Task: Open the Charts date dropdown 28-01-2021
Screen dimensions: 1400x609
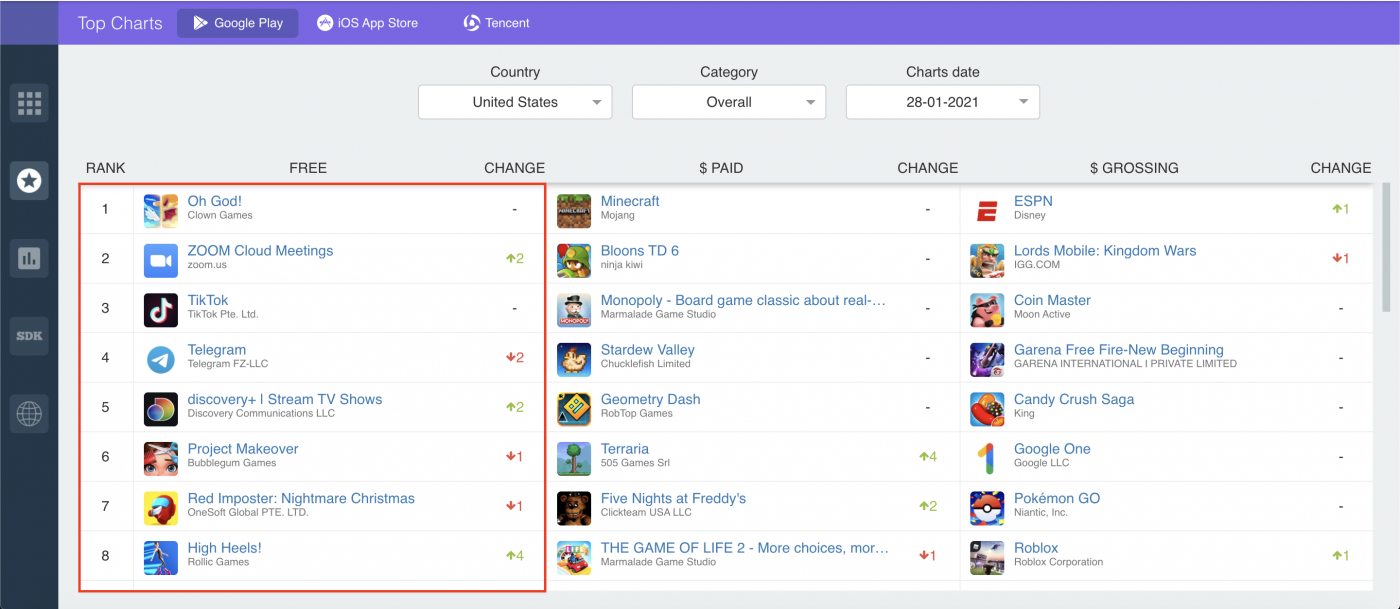Action: [x=943, y=102]
